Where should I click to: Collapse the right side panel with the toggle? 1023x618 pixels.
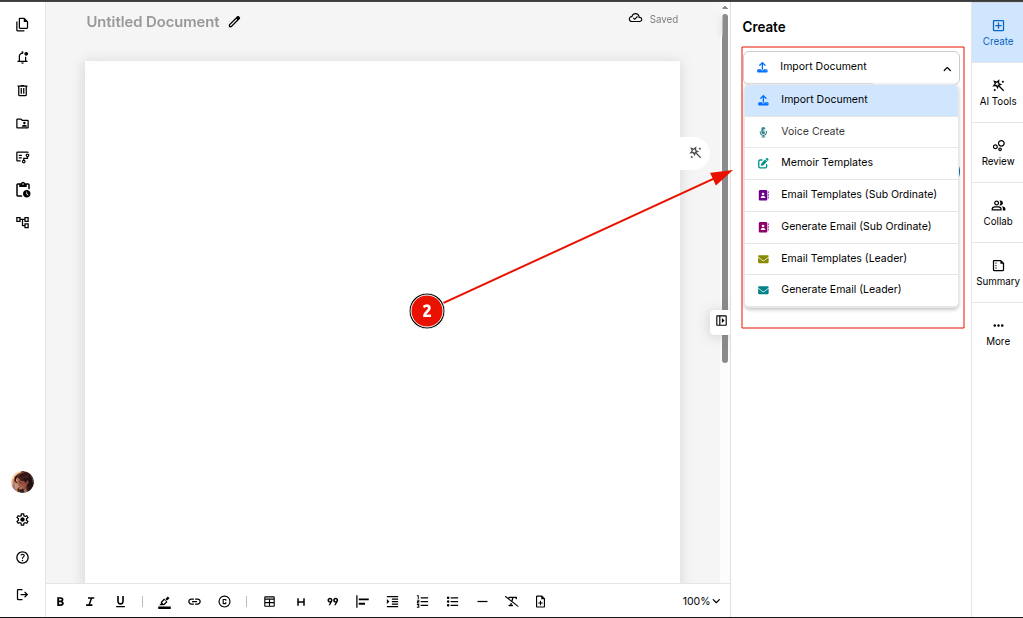tap(721, 321)
